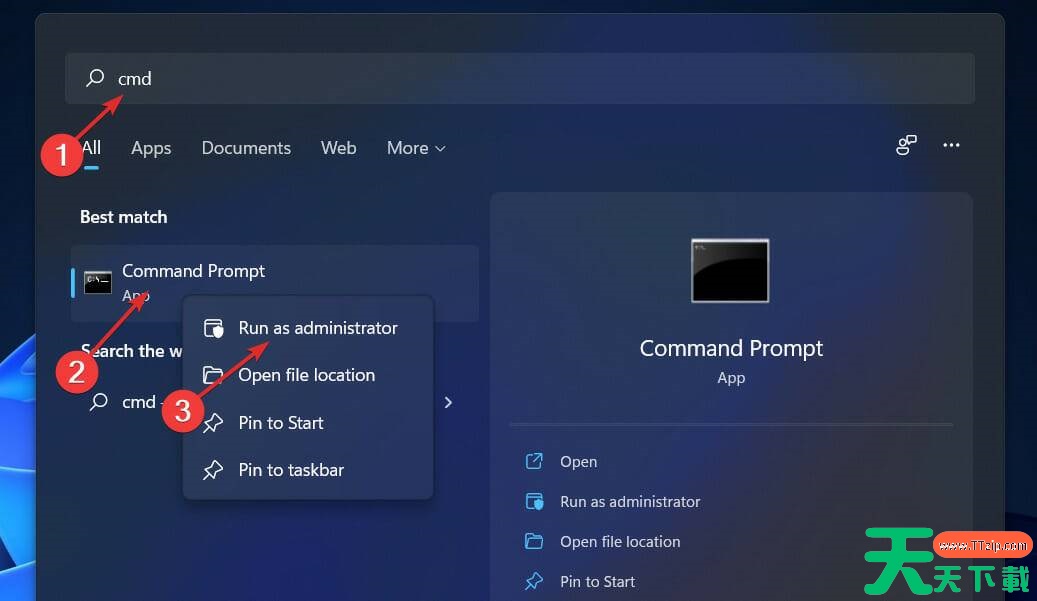Screen dimensions: 1037x601
Task: Select the Command Prompt icon under Best match
Action: pyautogui.click(x=98, y=282)
